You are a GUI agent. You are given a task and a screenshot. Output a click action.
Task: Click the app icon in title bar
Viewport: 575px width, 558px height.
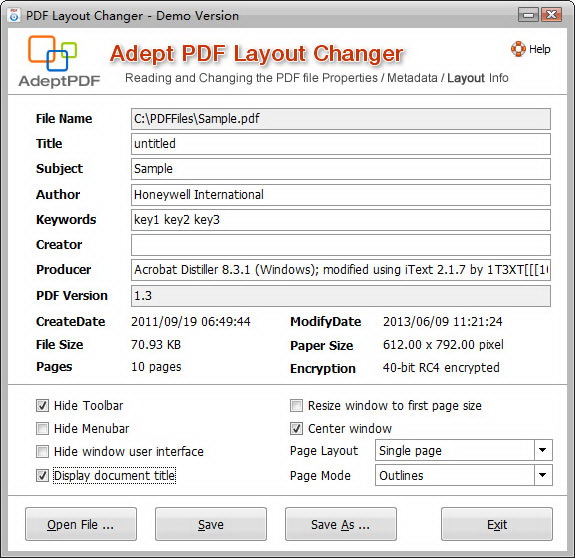coord(14,15)
